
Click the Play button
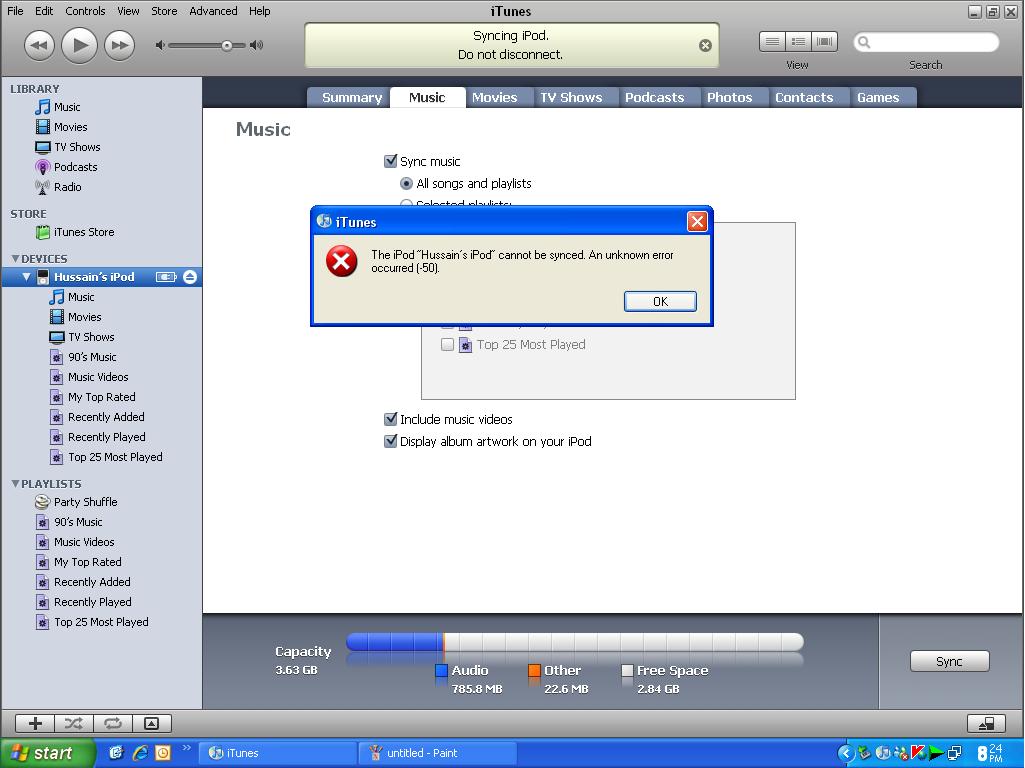(x=79, y=45)
